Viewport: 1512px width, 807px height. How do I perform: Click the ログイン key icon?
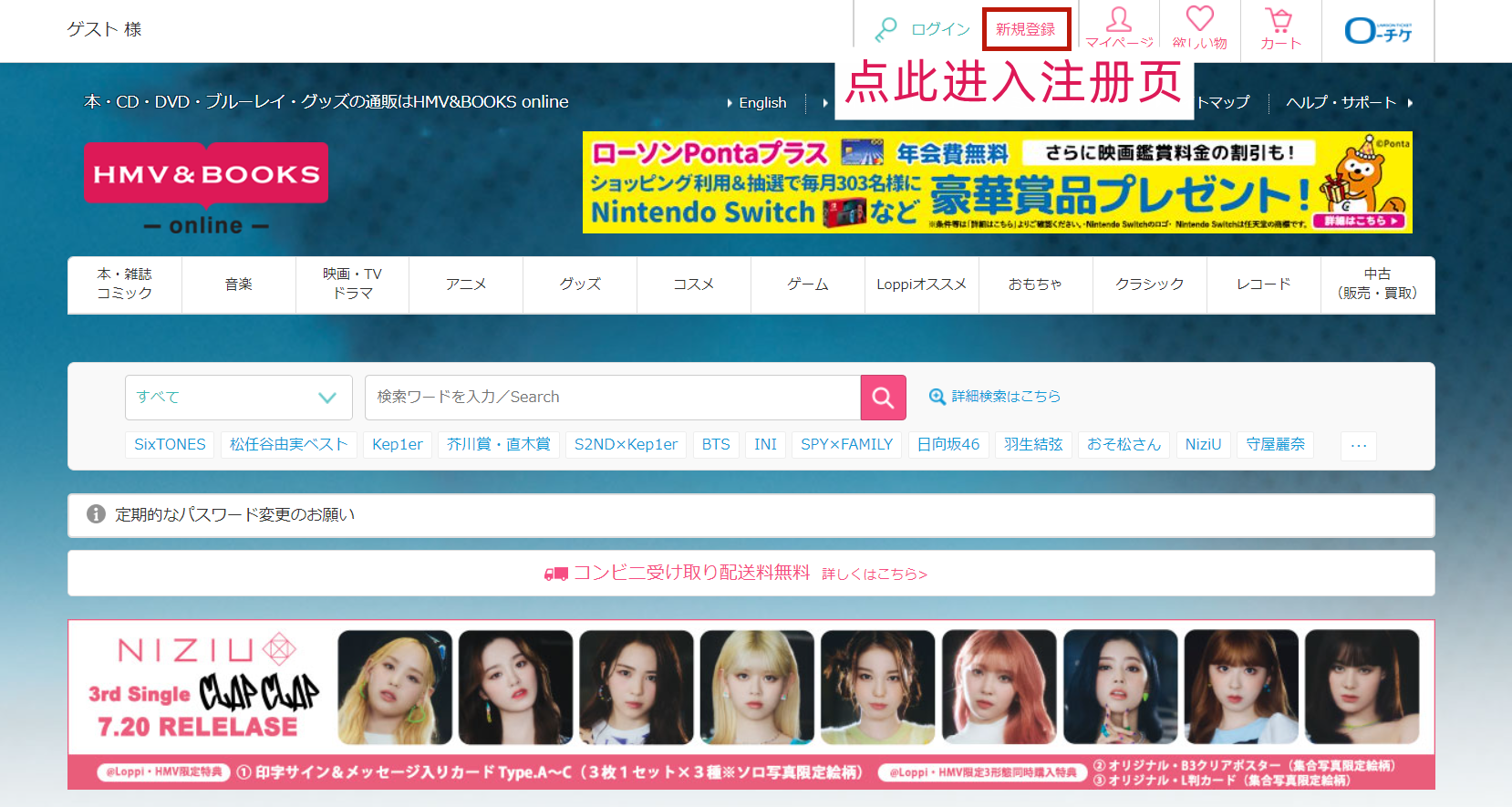885,30
